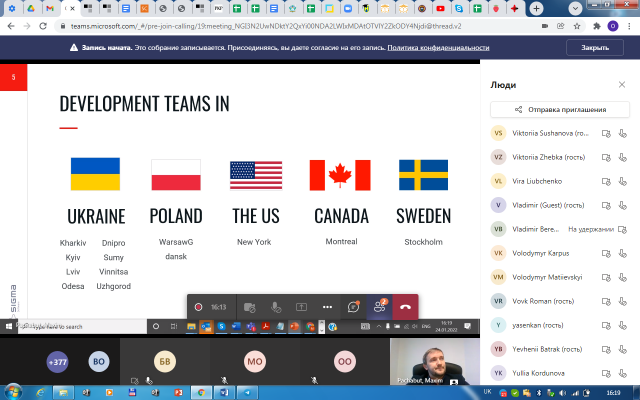Click the +377 more participants bubble
This screenshot has width=640, height=400.
(58, 362)
